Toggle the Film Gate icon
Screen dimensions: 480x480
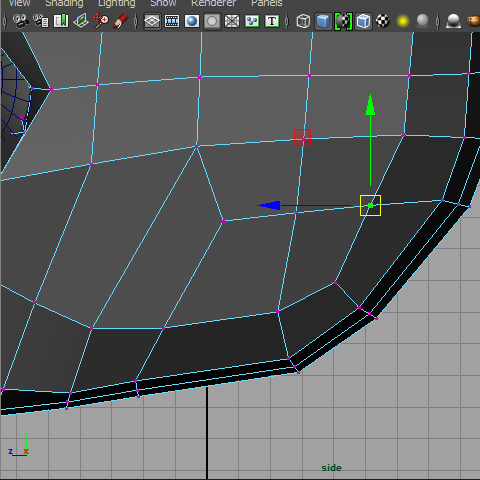click(x=172, y=21)
